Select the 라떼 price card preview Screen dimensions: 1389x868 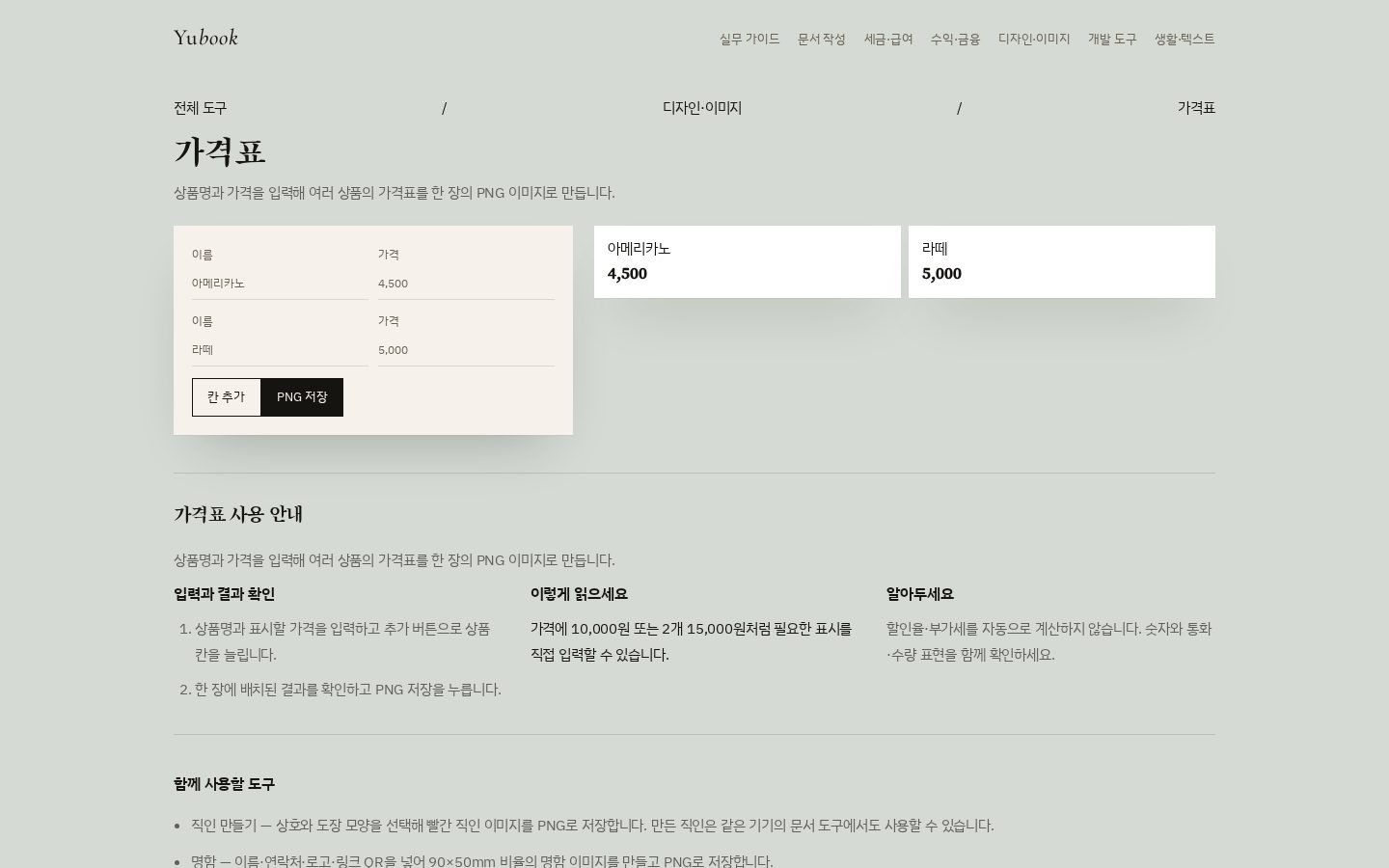click(x=1062, y=261)
